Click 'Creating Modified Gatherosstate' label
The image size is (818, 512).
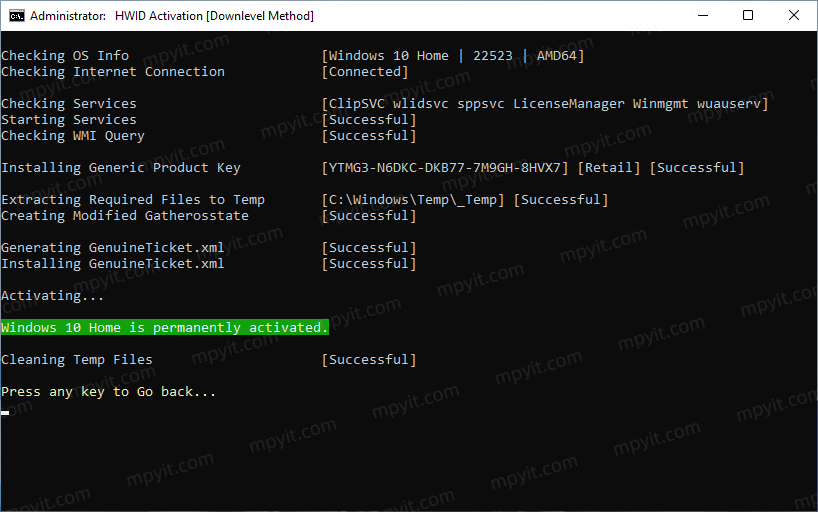coord(125,216)
